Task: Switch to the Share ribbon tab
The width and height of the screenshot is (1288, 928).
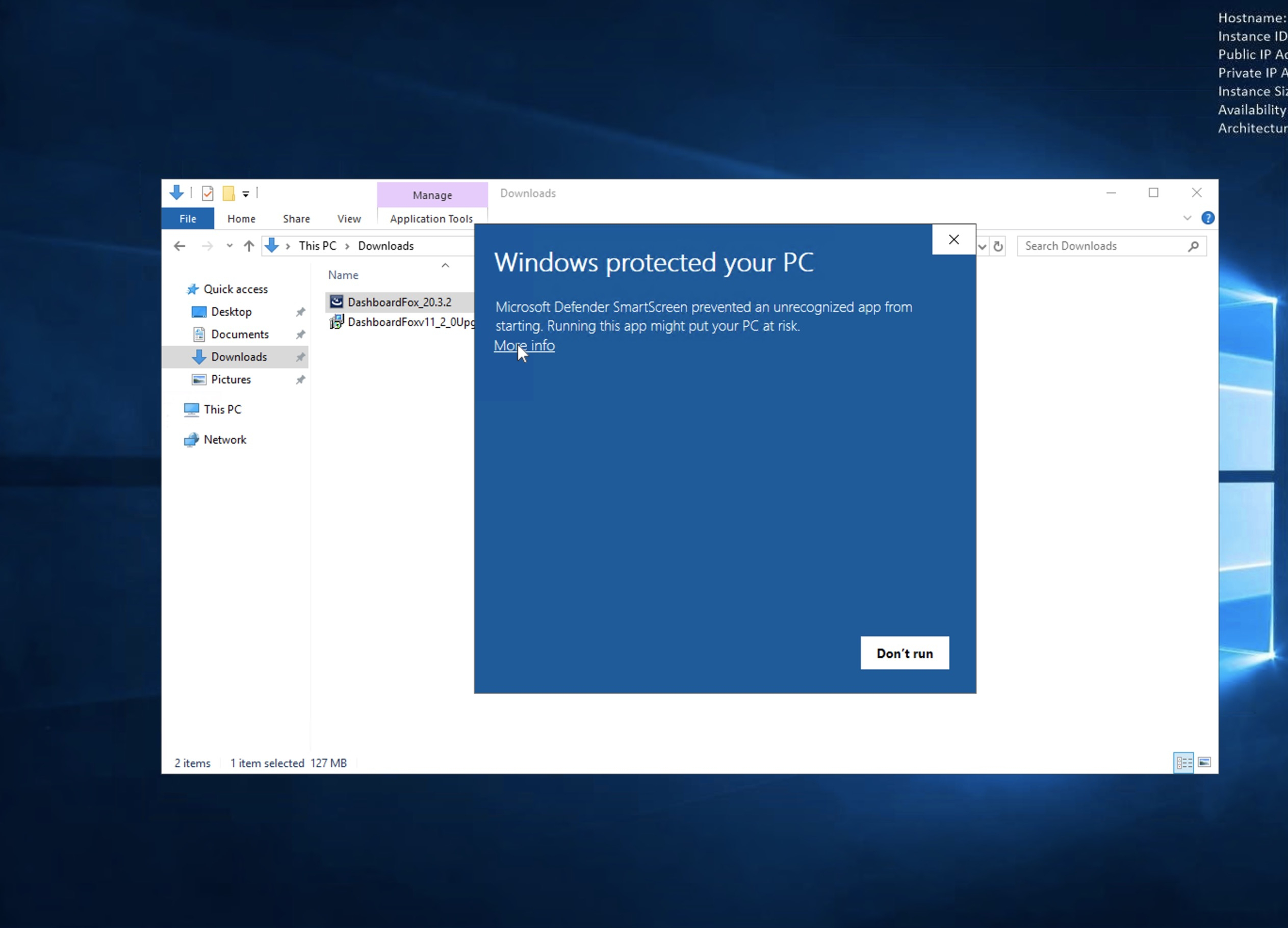Action: tap(296, 219)
